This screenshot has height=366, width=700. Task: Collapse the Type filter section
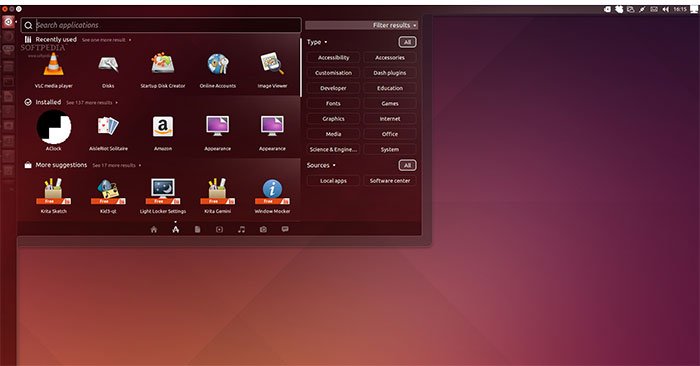317,42
